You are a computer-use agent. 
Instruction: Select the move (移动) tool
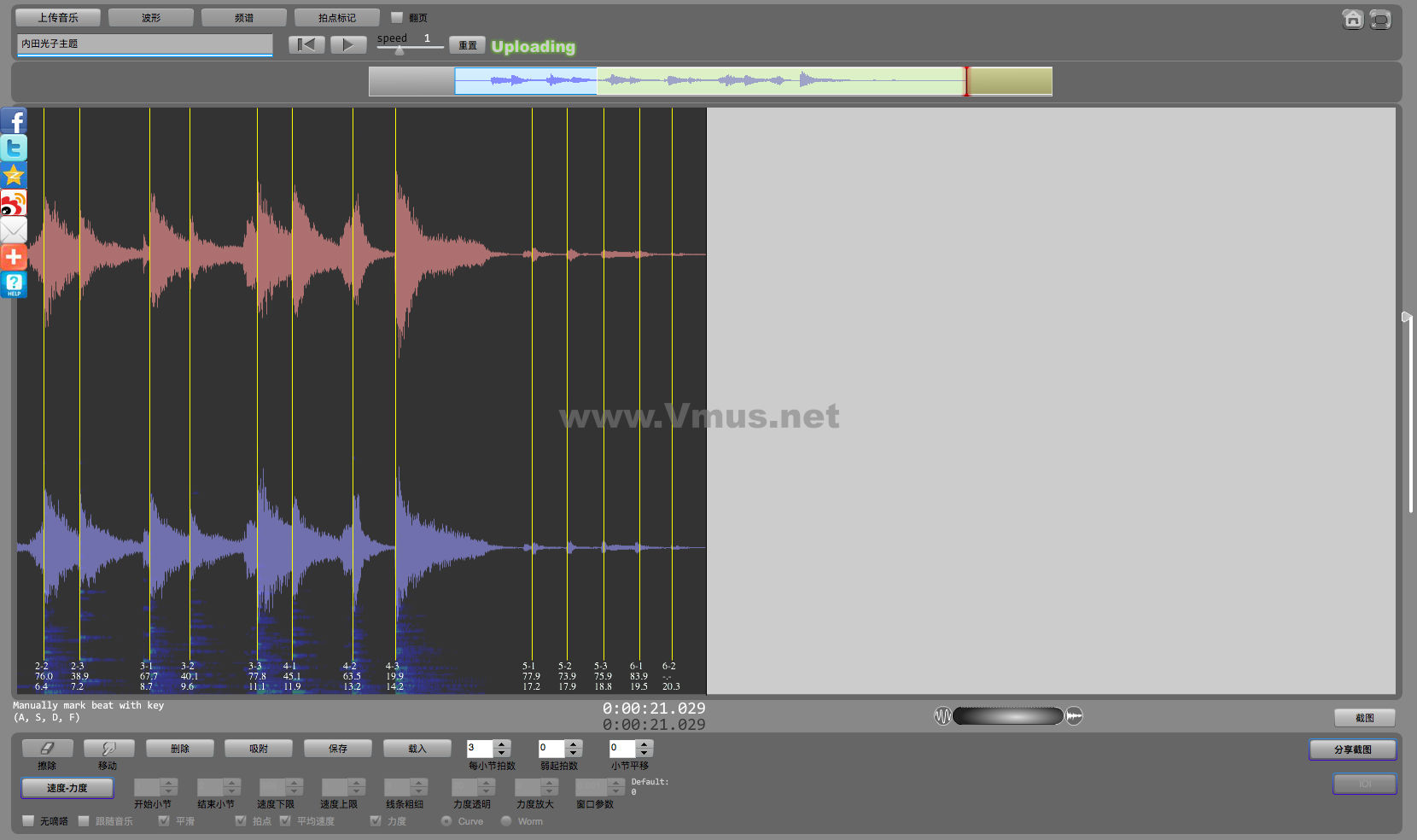108,749
